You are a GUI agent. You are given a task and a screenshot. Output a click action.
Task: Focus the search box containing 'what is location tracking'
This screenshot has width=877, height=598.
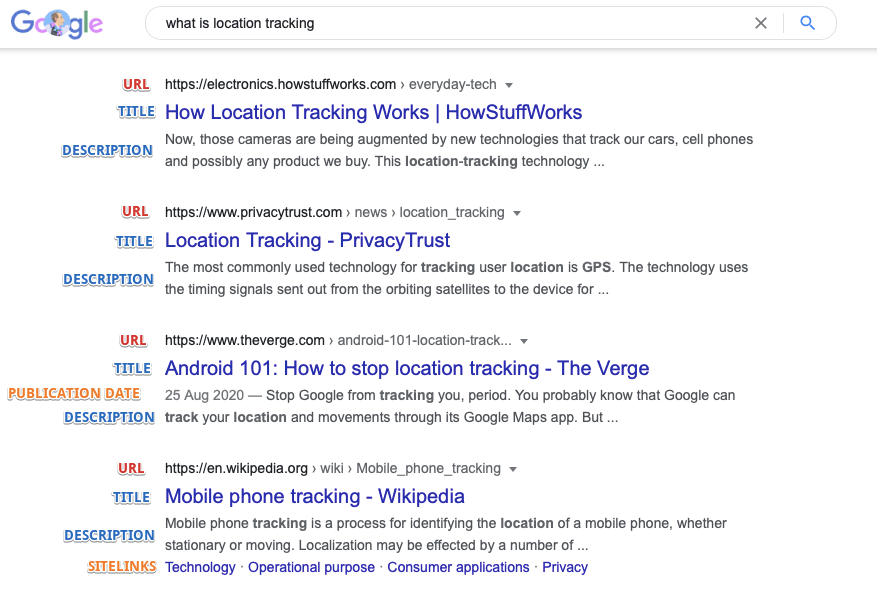(x=447, y=23)
